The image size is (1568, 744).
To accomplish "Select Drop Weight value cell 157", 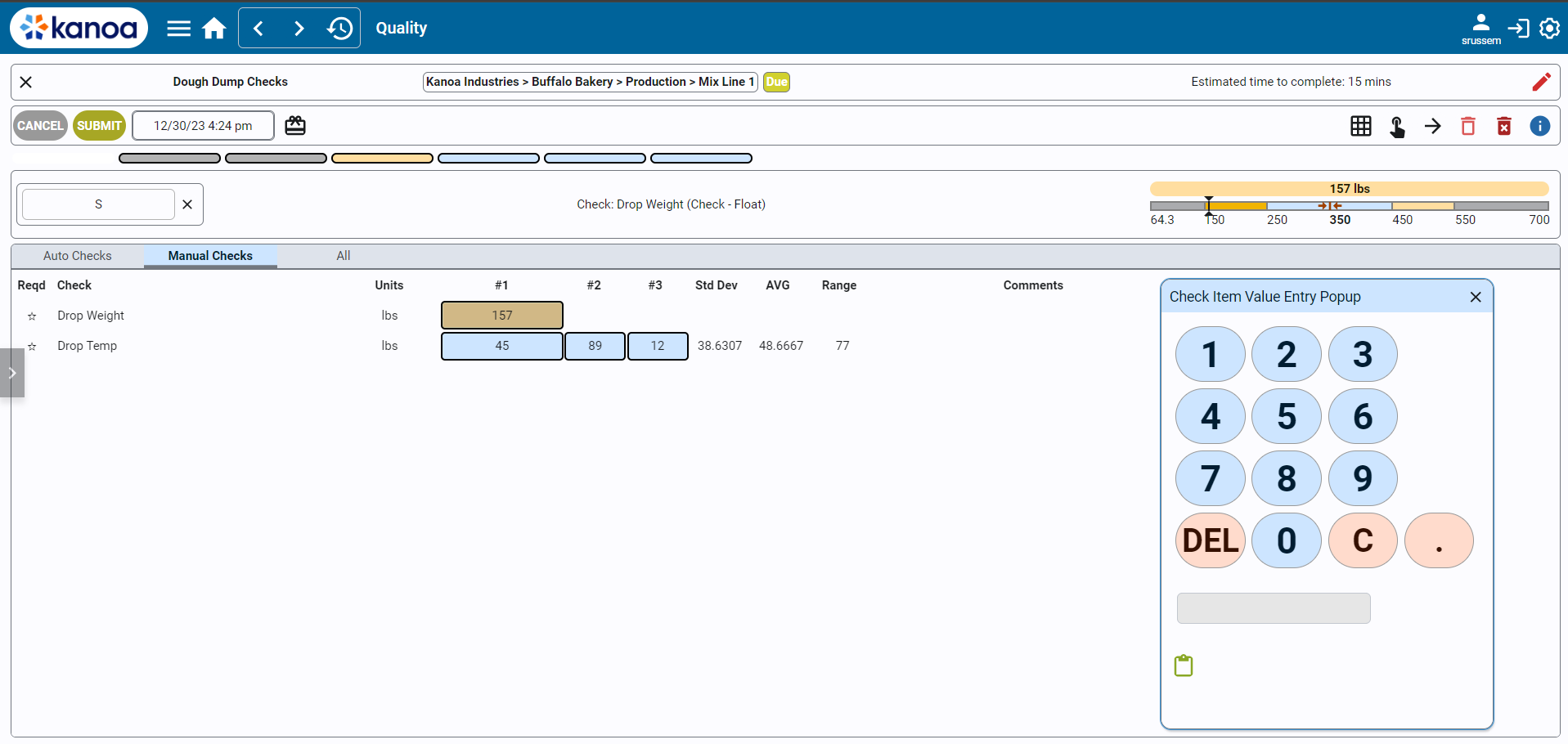I will [502, 315].
